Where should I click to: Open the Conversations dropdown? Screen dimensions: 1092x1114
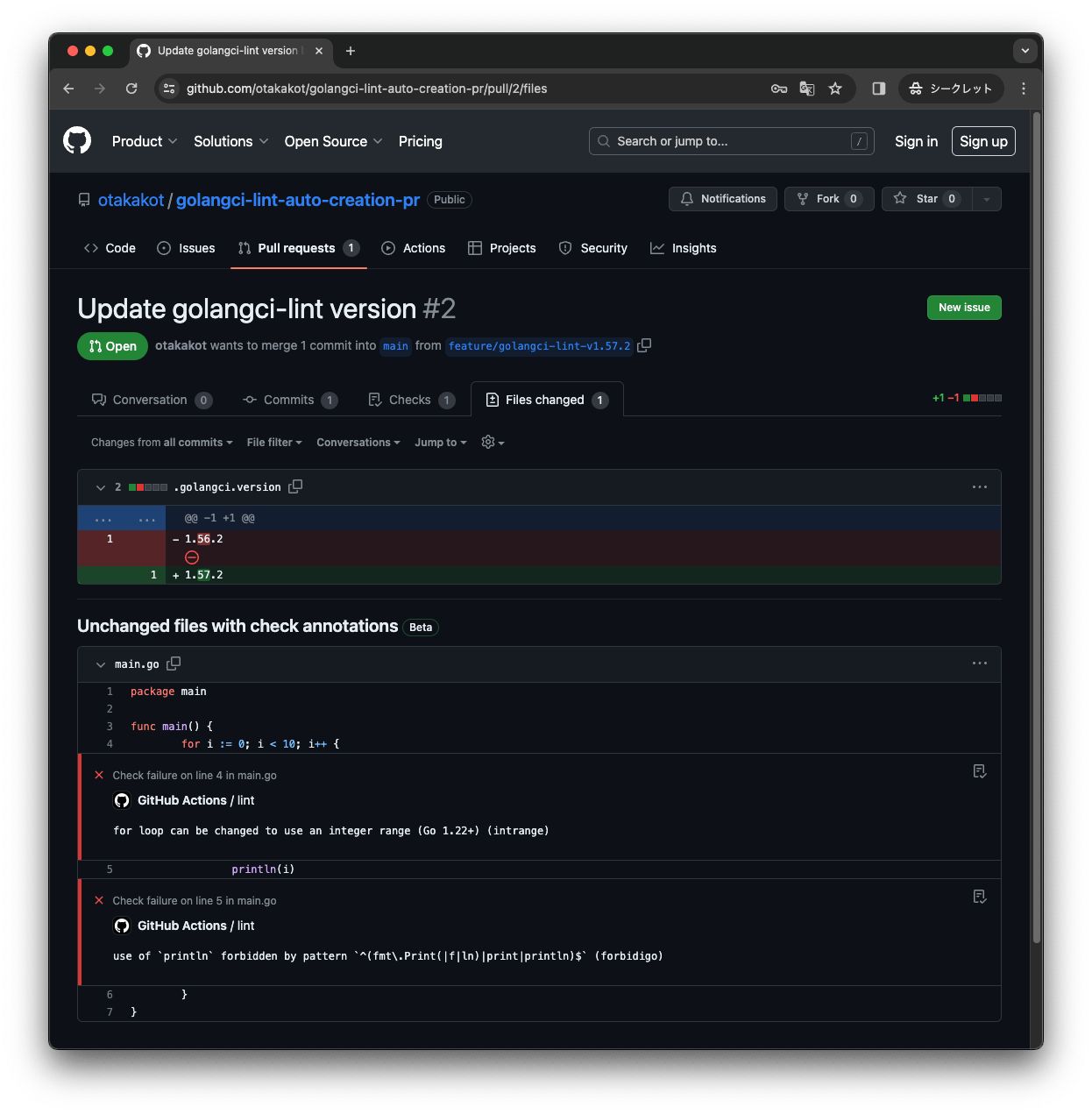pyautogui.click(x=358, y=443)
